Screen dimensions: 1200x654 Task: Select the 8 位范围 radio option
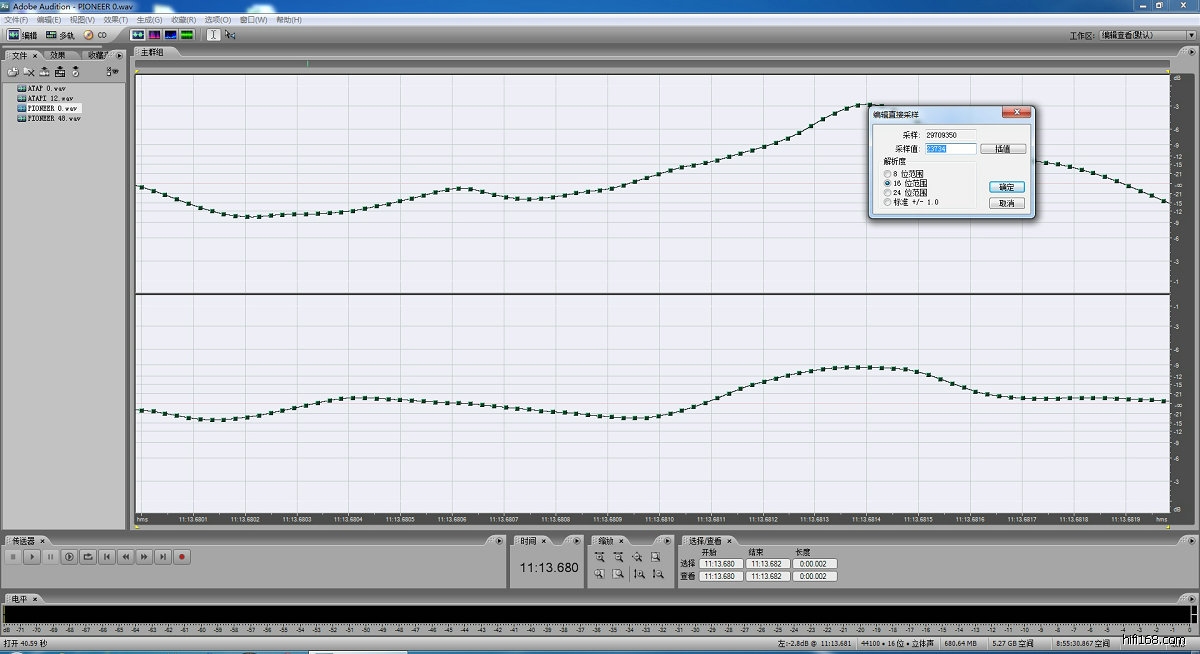888,174
